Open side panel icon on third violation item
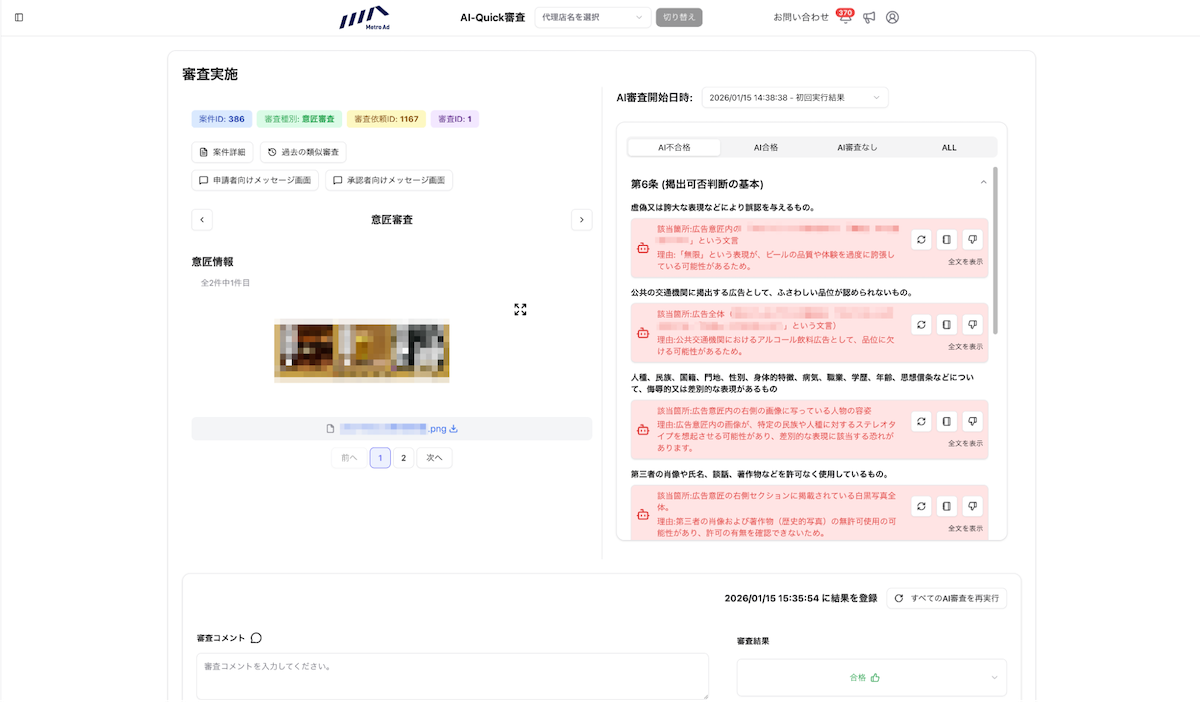This screenshot has width=1200, height=702. 946,421
